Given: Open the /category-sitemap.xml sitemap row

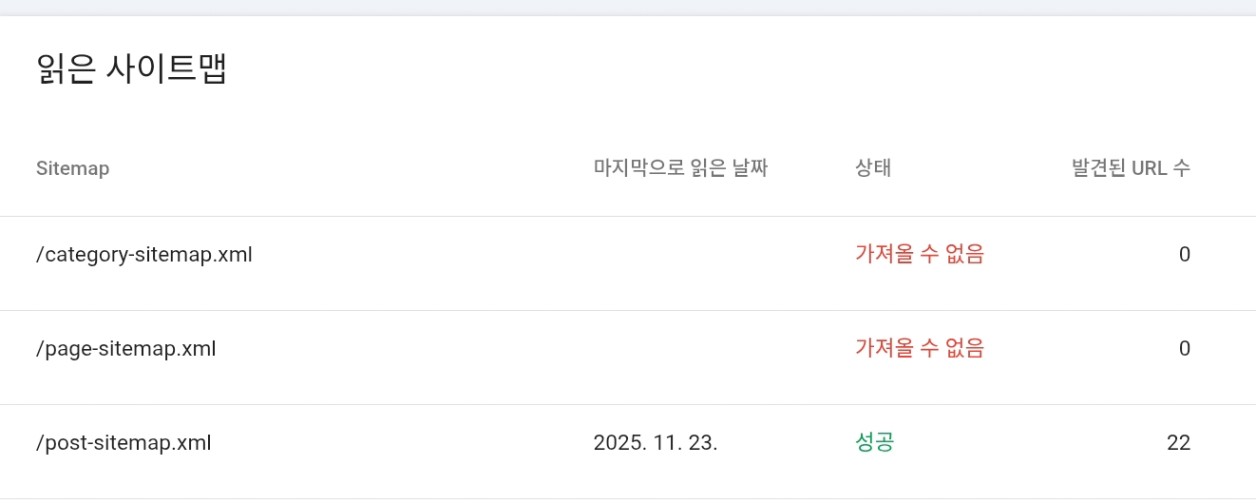Looking at the screenshot, I should (x=144, y=255).
